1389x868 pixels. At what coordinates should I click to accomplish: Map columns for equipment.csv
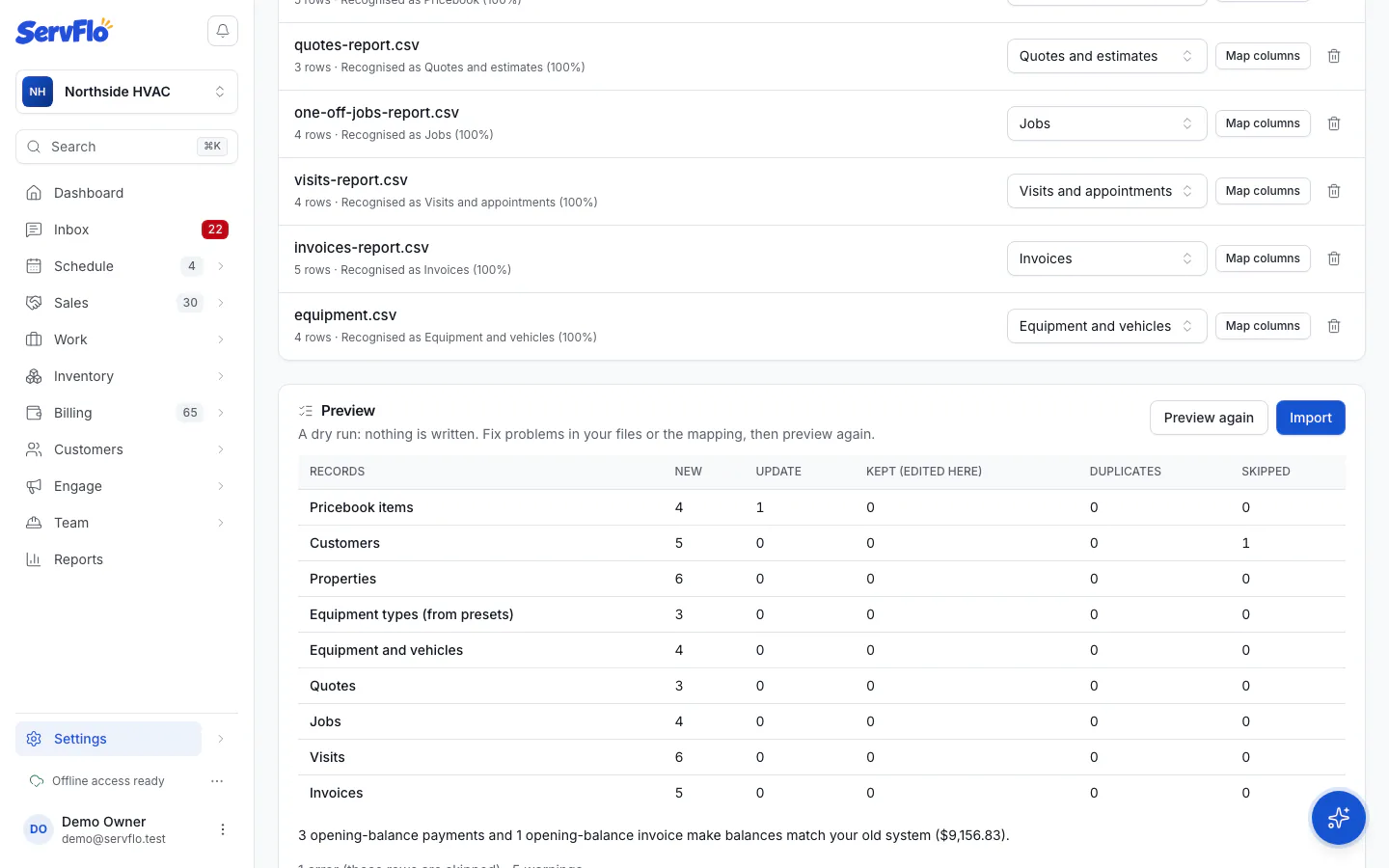[1263, 326]
